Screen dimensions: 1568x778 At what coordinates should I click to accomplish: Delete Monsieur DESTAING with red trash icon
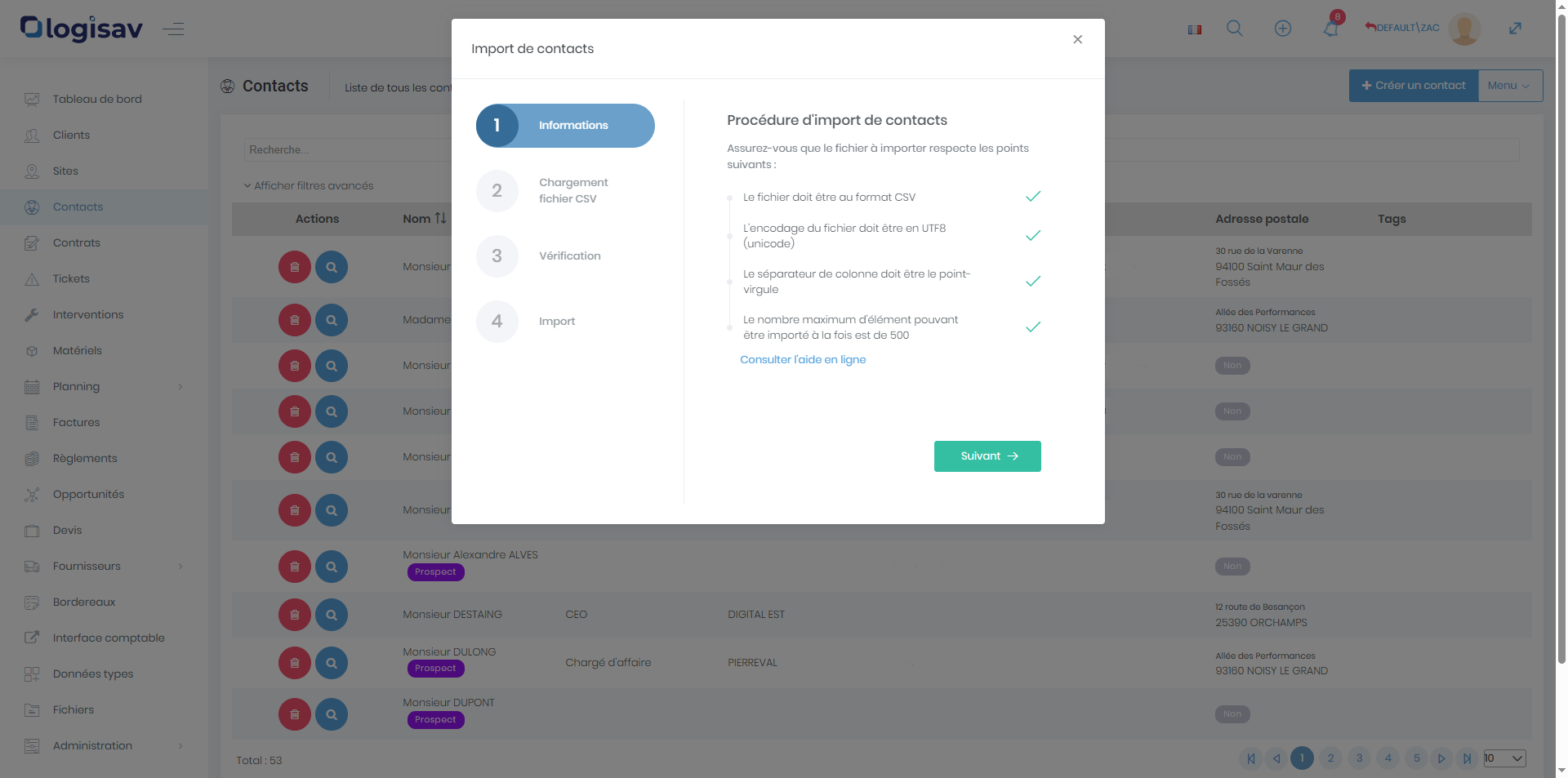(295, 615)
